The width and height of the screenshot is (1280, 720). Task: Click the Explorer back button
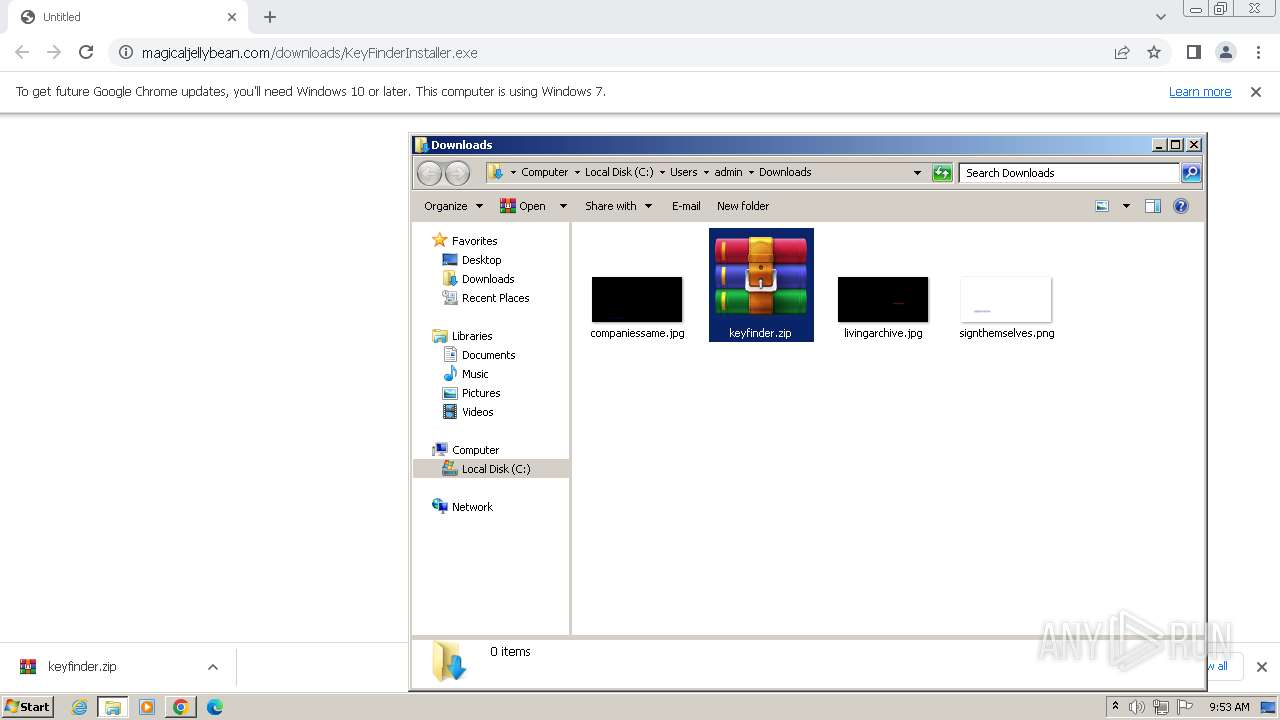point(429,173)
